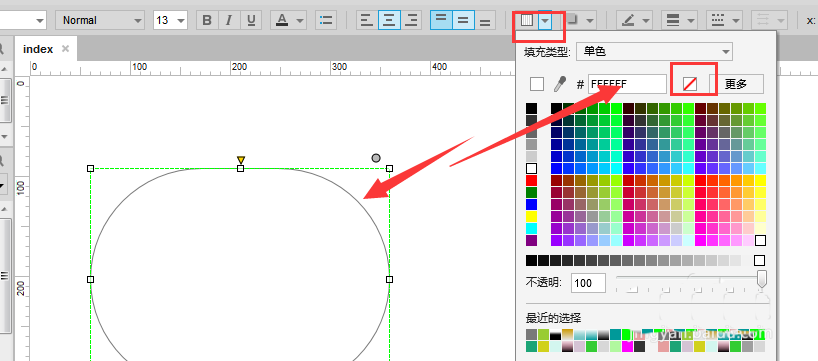The width and height of the screenshot is (818, 361).
Task: Expand the arrow style dropdown arrow
Action: pyautogui.click(x=781, y=20)
